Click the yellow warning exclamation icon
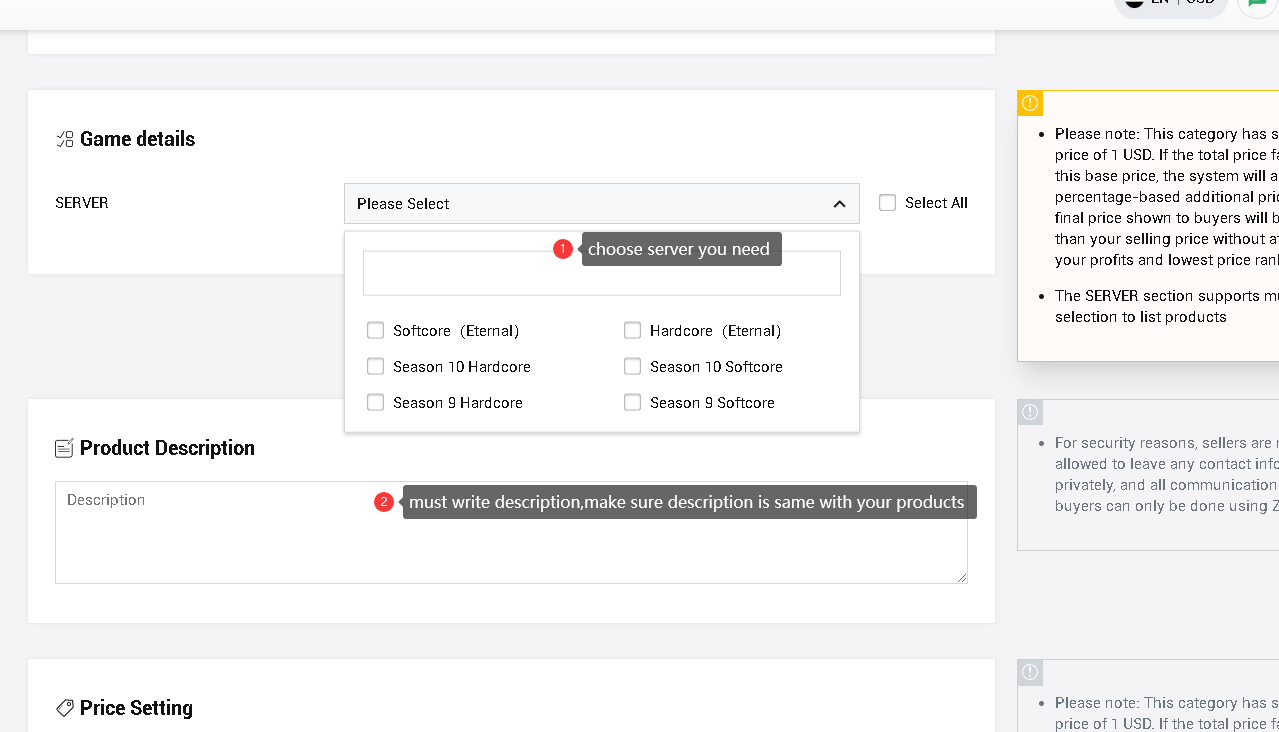 [1030, 103]
